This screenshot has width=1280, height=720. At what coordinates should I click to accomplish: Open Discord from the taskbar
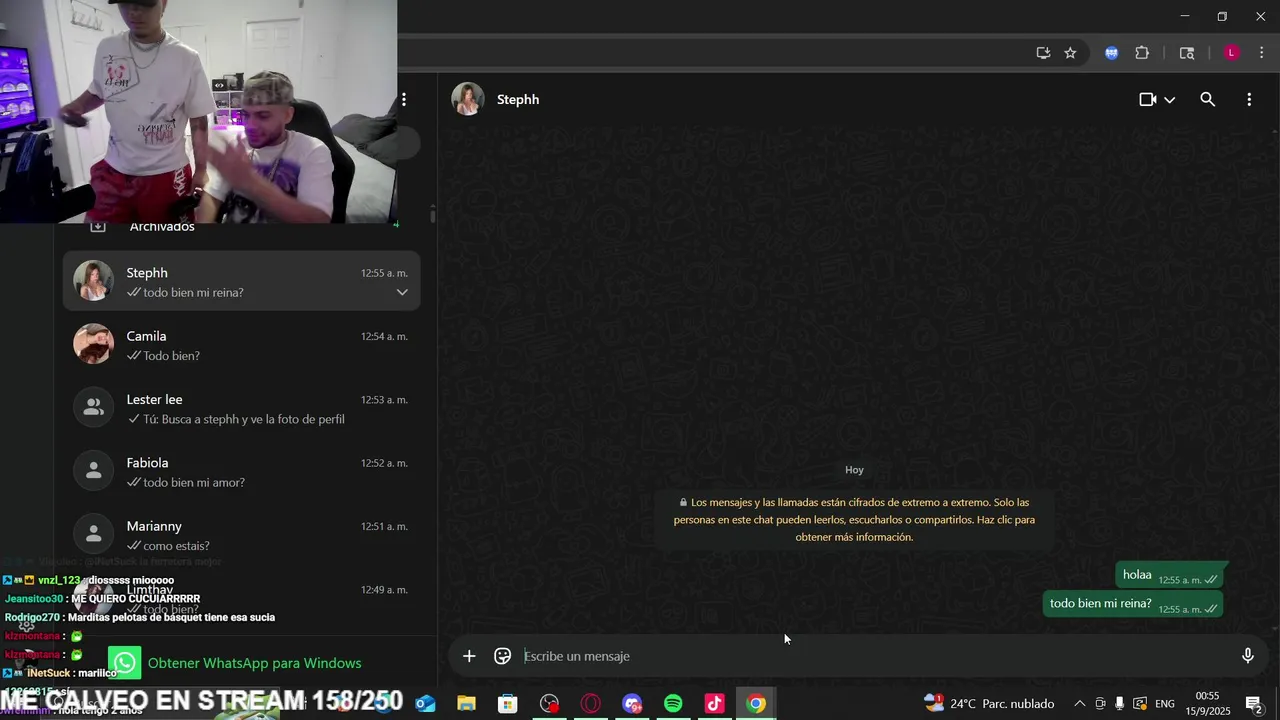pyautogui.click(x=632, y=704)
